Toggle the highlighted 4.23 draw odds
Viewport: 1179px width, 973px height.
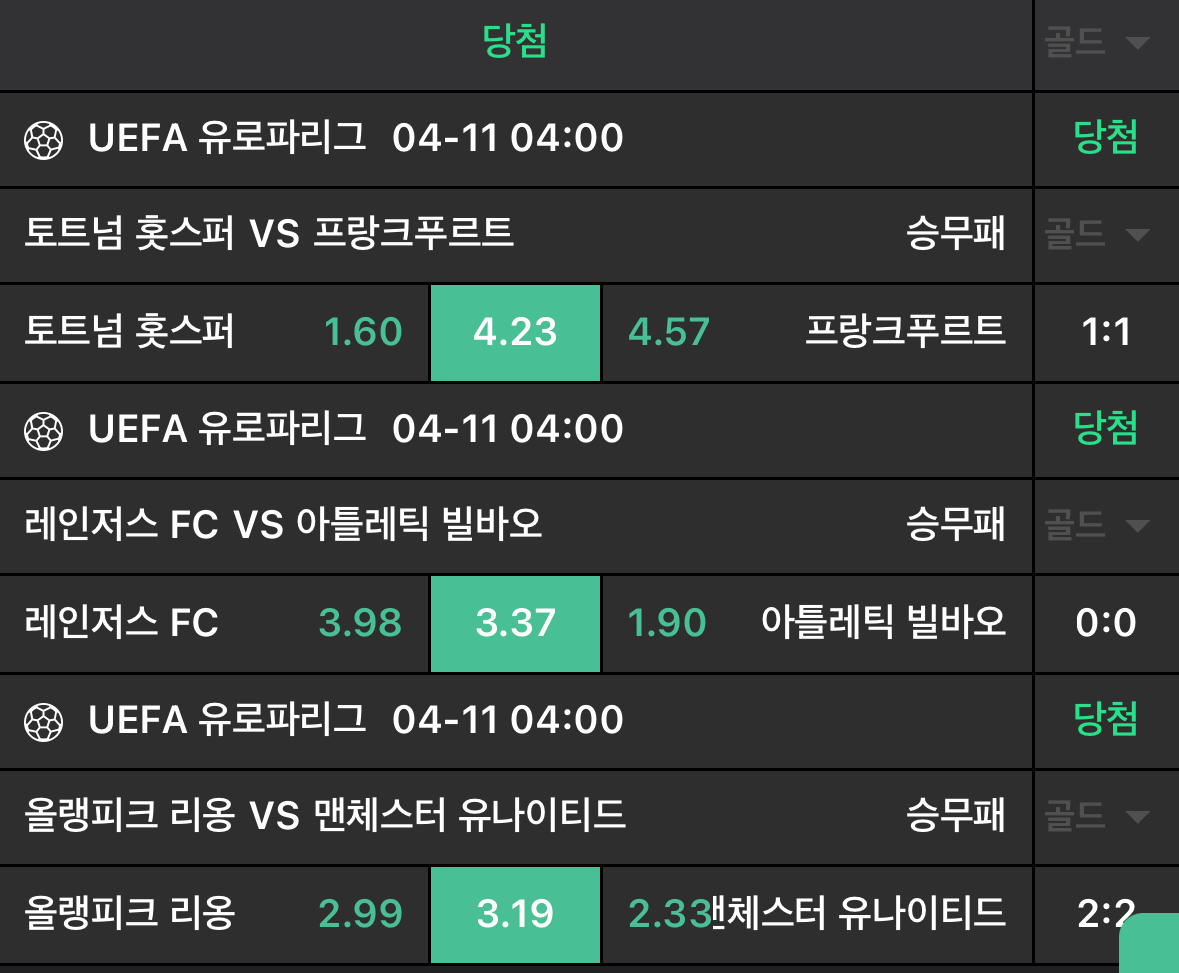[515, 333]
